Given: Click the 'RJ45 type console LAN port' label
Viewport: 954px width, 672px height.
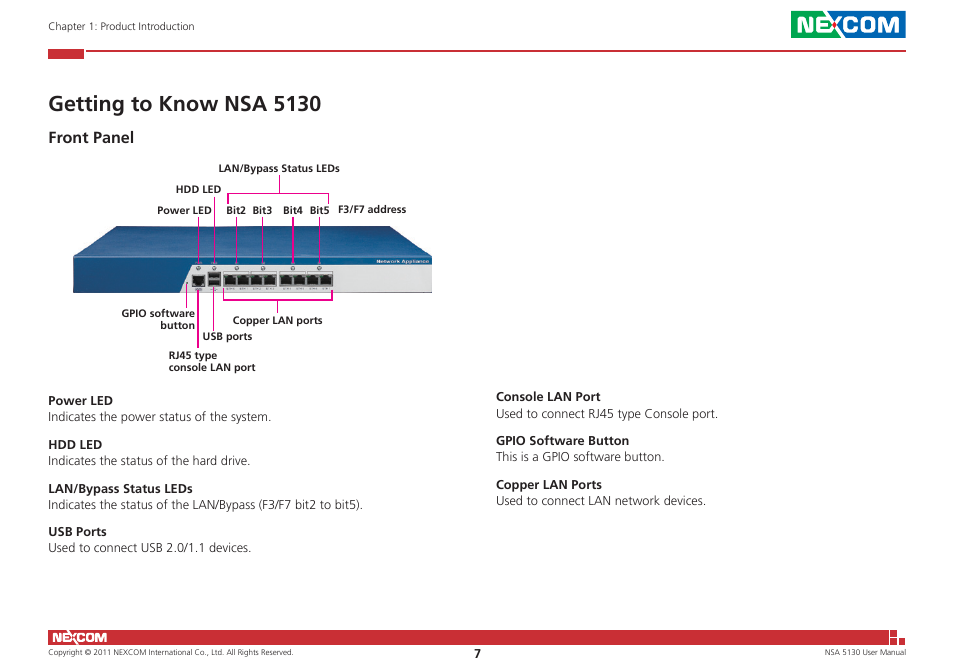Looking at the screenshot, I should 212,361.
